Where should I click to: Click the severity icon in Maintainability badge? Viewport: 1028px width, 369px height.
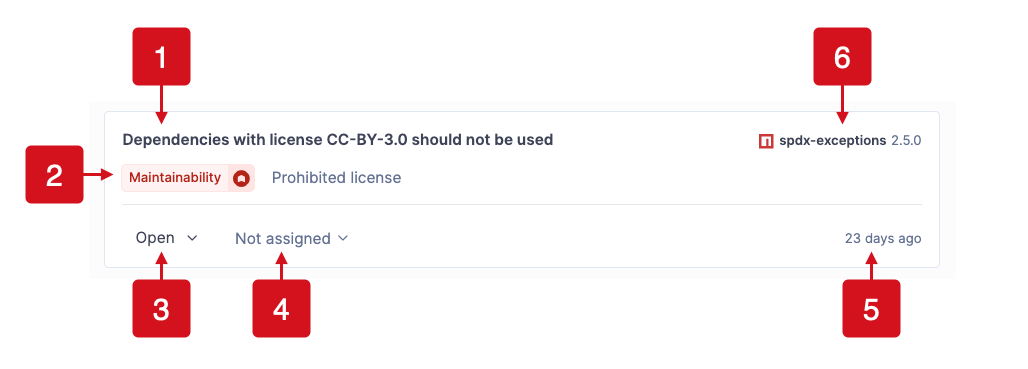(242, 178)
